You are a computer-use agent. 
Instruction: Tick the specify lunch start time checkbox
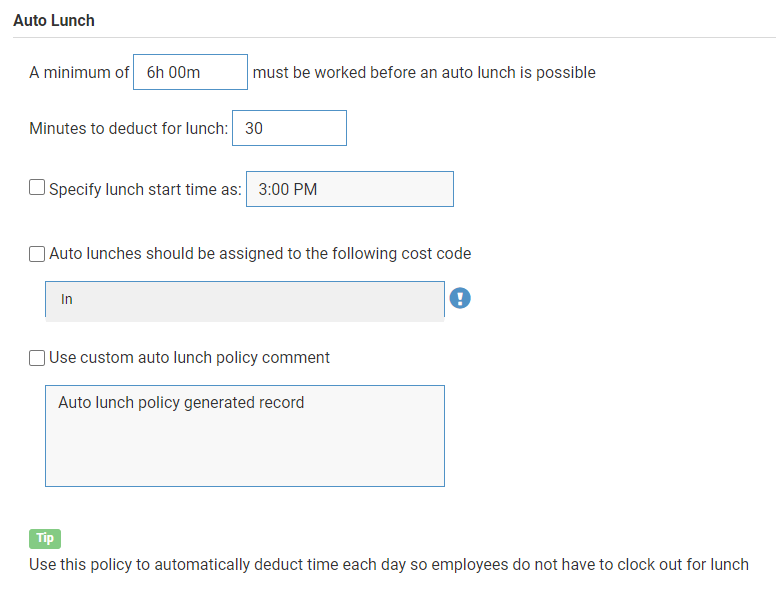(x=37, y=188)
